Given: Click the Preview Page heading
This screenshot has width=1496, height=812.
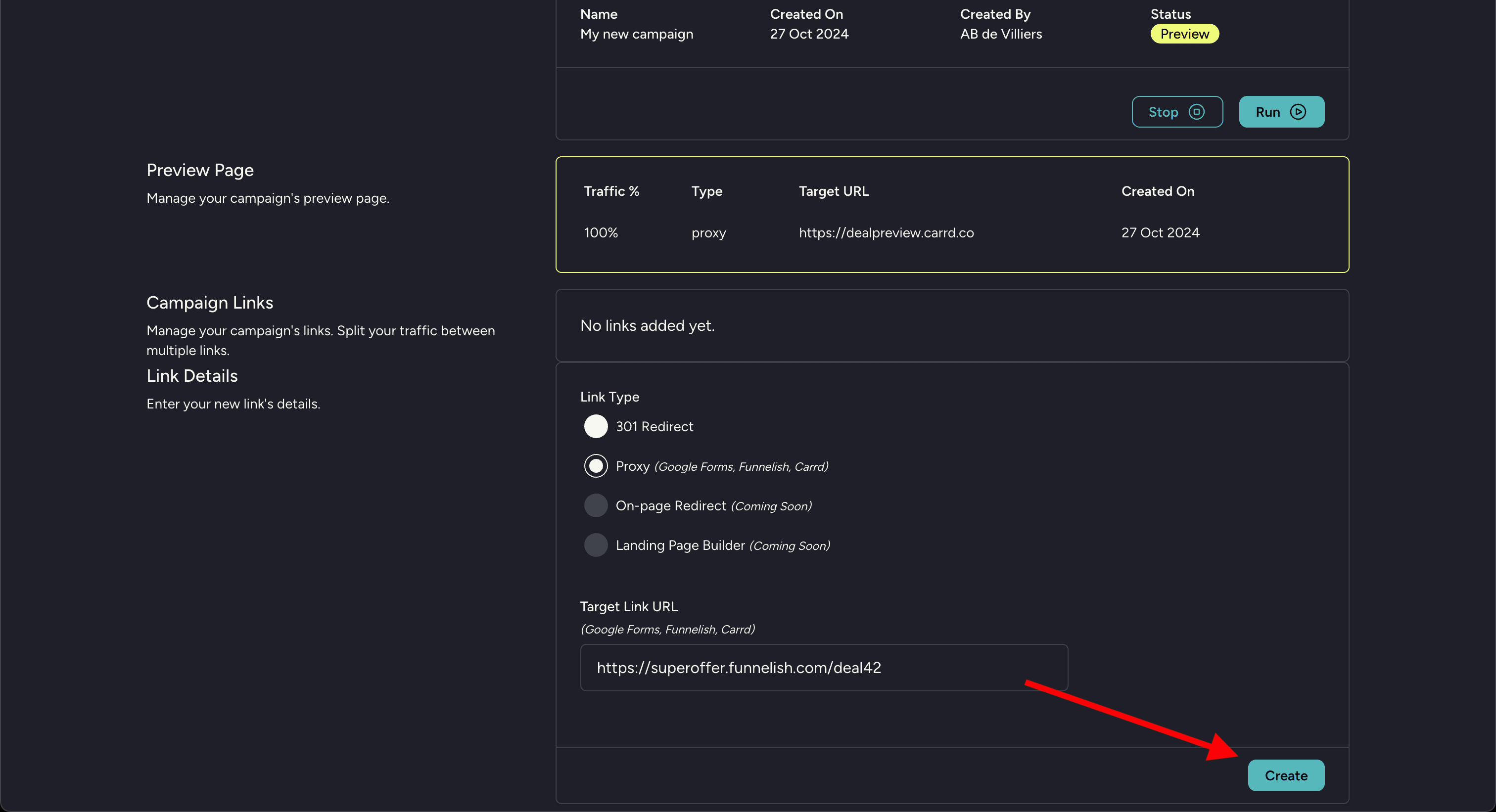Looking at the screenshot, I should [200, 170].
